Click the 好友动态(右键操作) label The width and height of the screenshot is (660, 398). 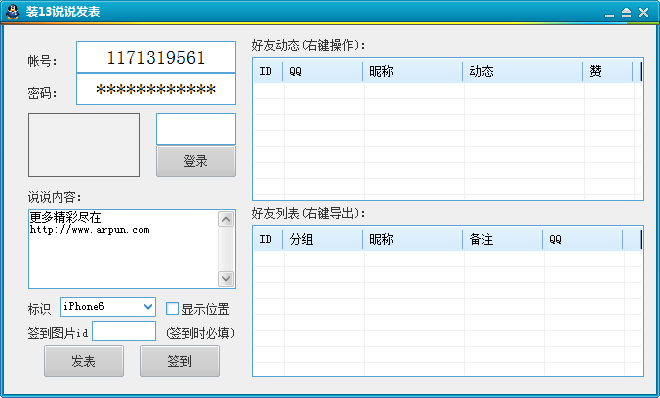click(x=309, y=45)
